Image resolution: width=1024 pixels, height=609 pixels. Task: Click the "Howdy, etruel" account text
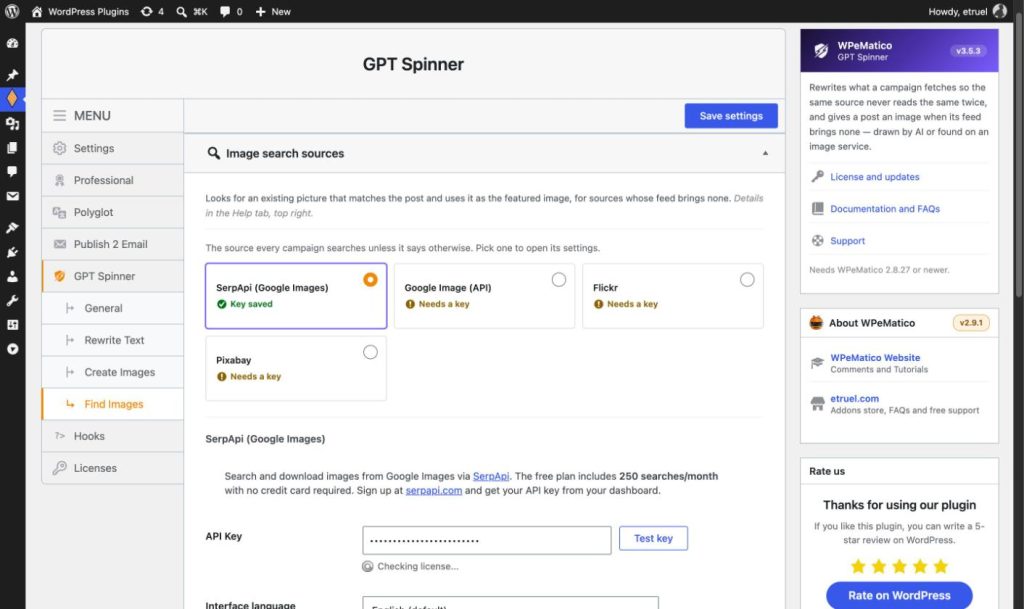[x=957, y=11]
